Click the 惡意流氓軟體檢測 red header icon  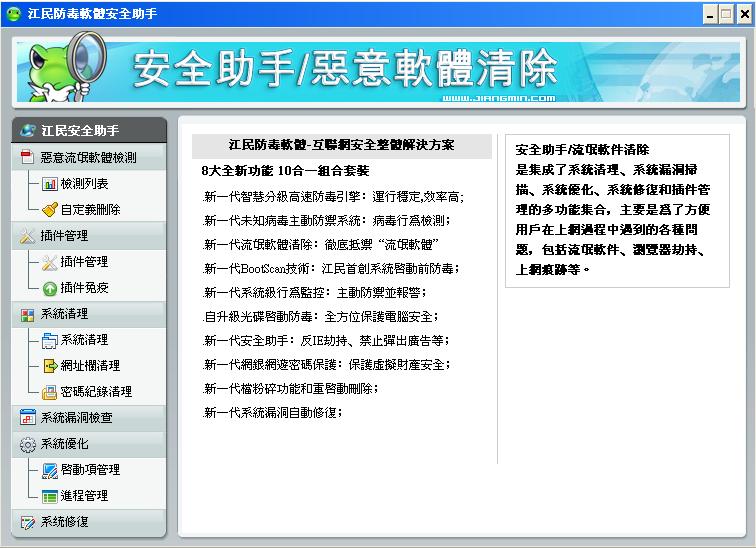(27, 158)
